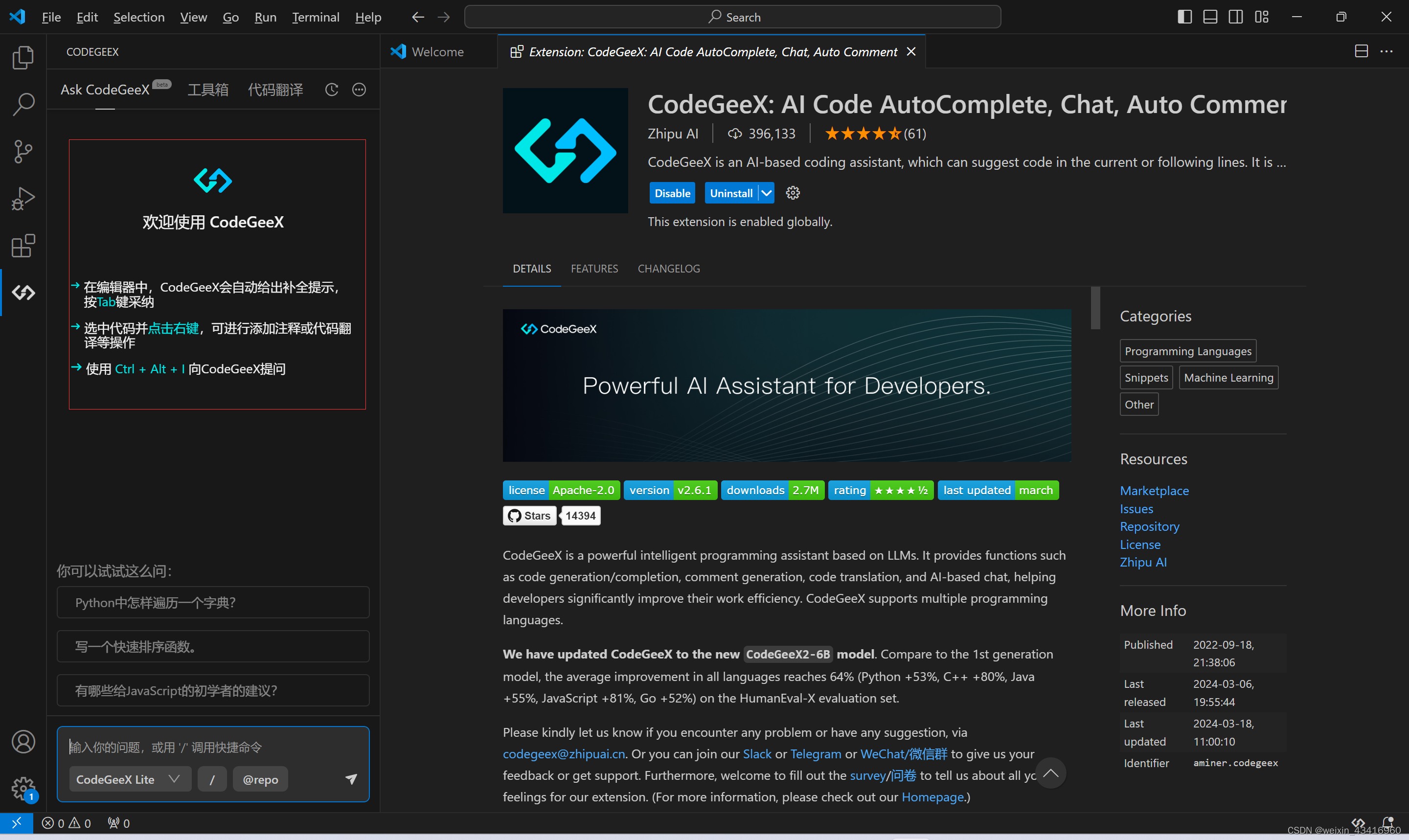Open notifications bell in status bar
Viewport: 1409px width, 840px height.
(x=1387, y=822)
